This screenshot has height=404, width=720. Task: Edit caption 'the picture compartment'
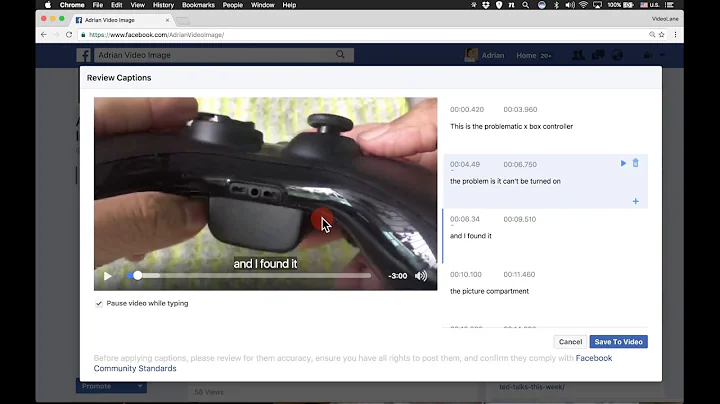[x=489, y=291]
